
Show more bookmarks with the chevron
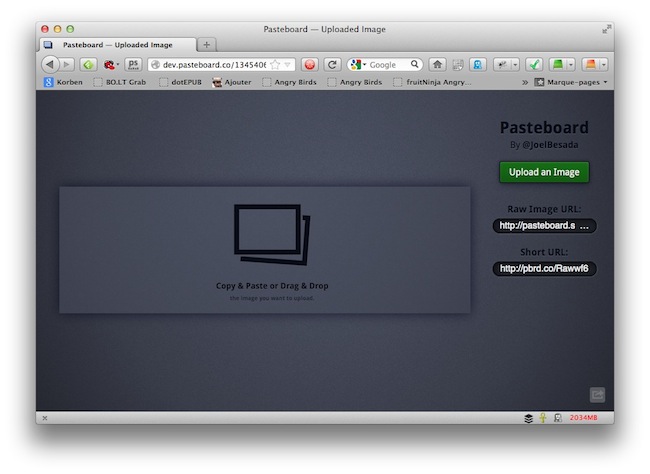click(x=525, y=82)
